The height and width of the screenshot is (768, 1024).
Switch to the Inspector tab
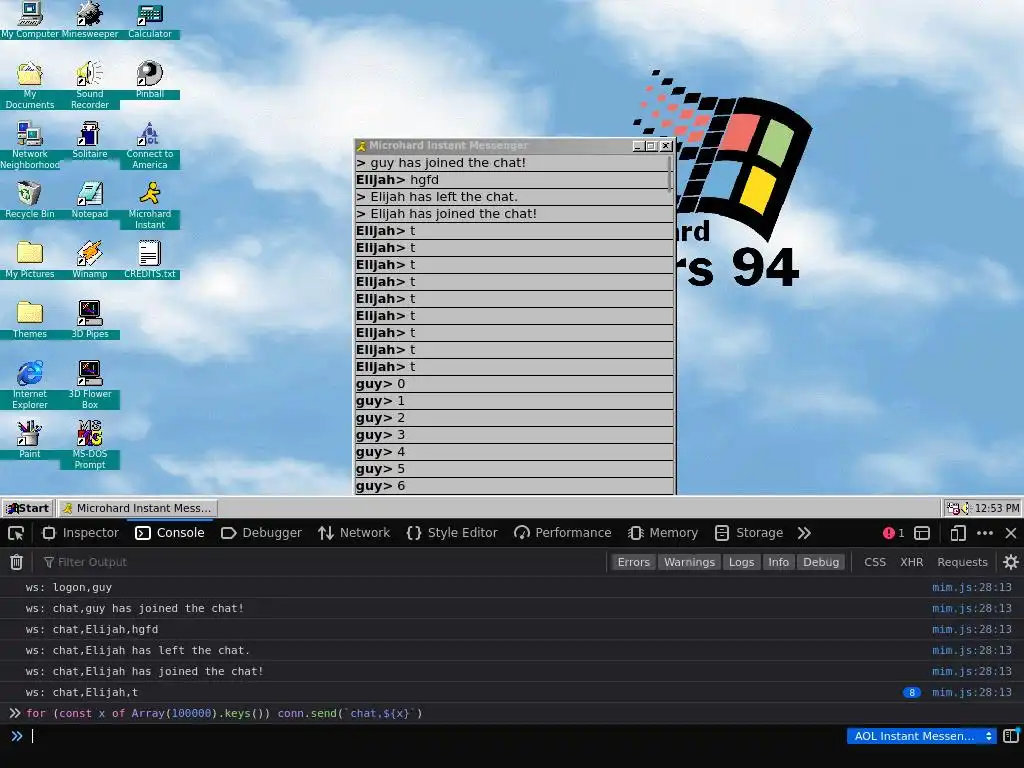tap(81, 533)
